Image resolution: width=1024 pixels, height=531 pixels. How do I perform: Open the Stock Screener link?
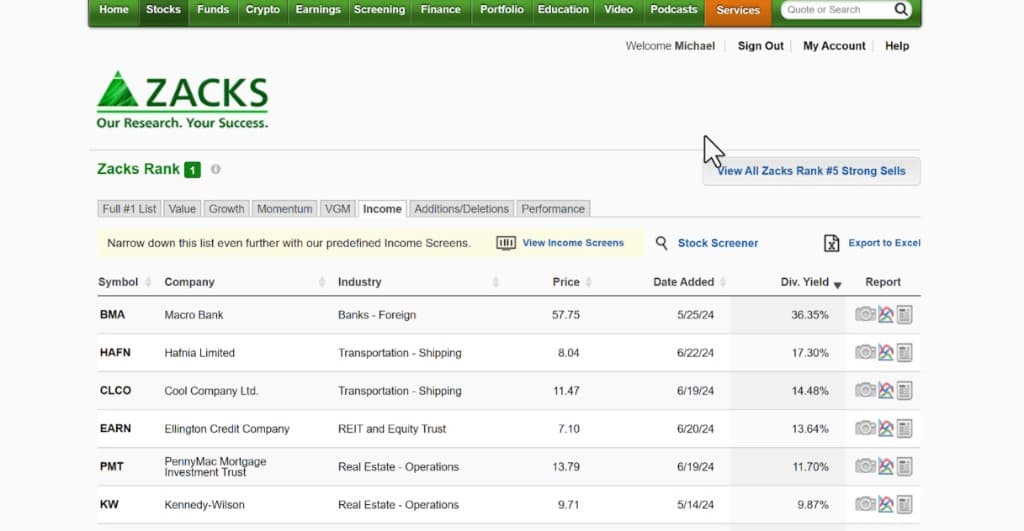tap(718, 243)
